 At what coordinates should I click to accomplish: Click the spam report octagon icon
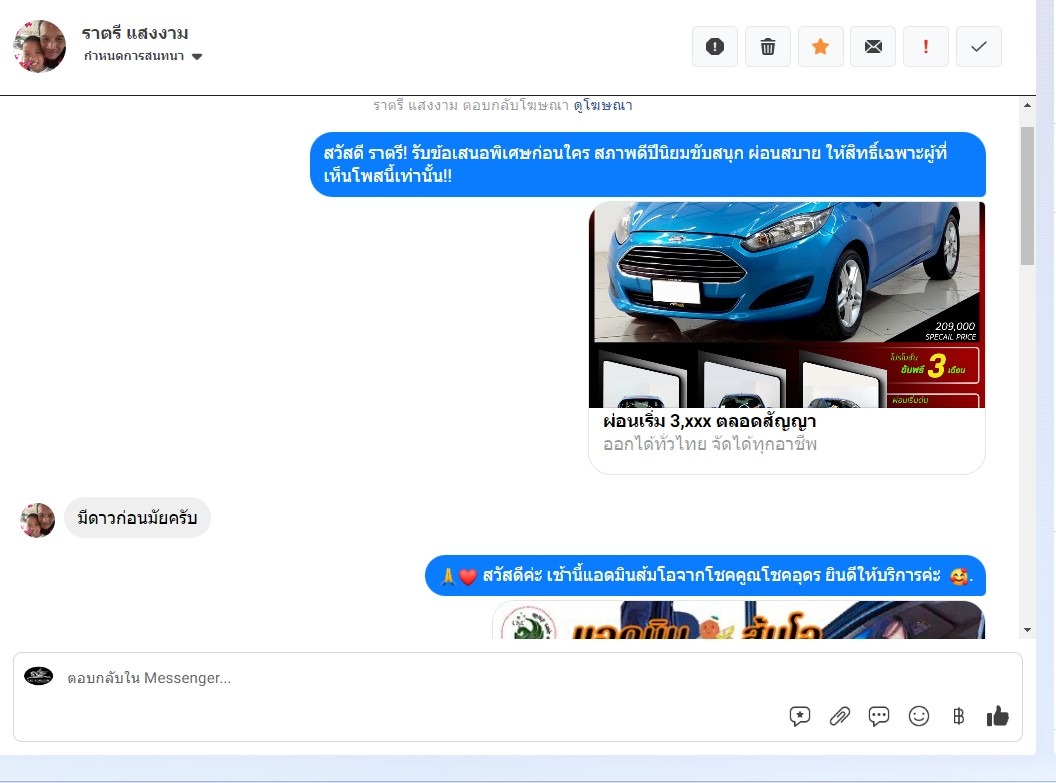point(714,47)
